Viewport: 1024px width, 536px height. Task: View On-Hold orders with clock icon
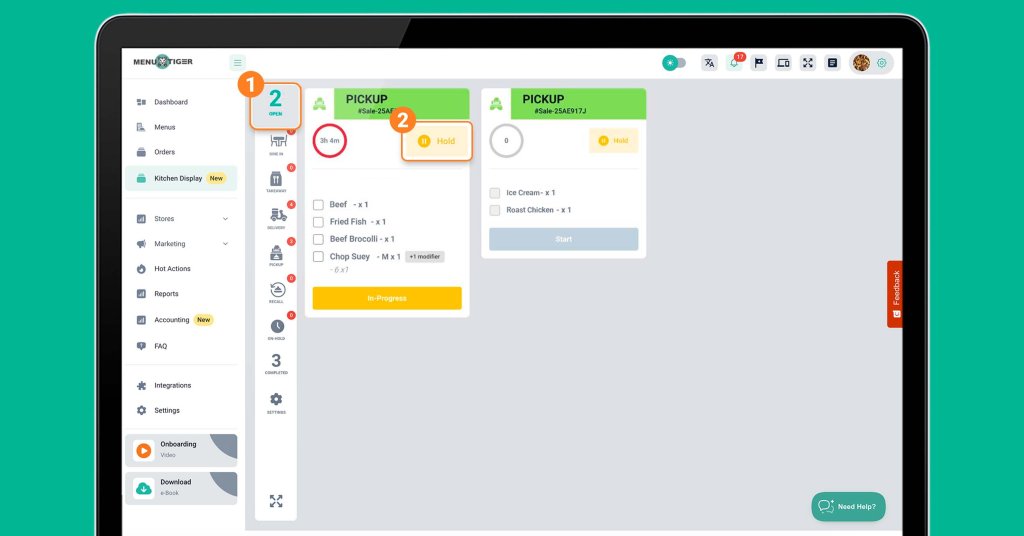pos(276,328)
